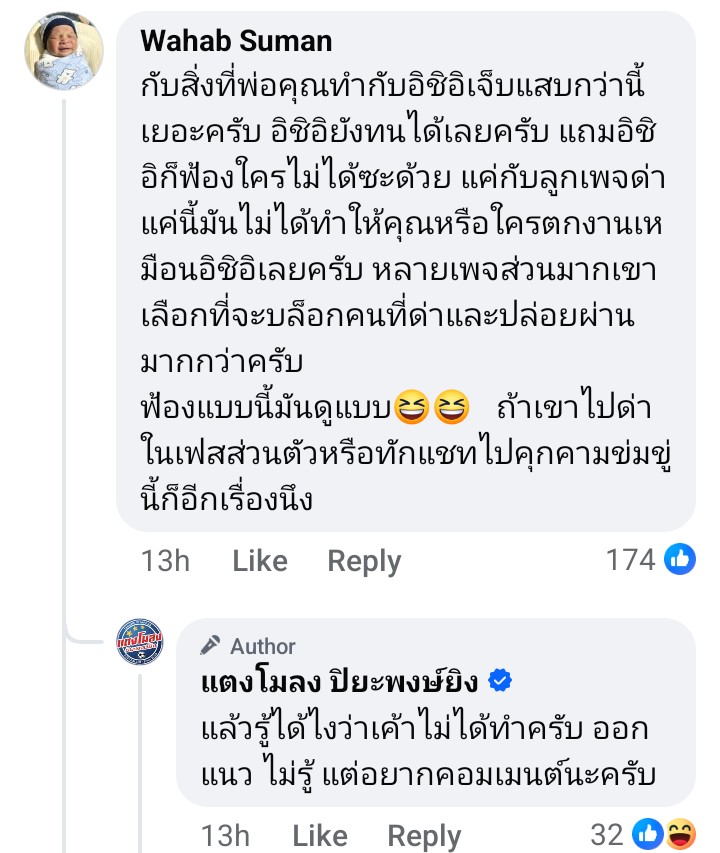Click the blue verified badge checkmark
The width and height of the screenshot is (720, 853).
(499, 682)
